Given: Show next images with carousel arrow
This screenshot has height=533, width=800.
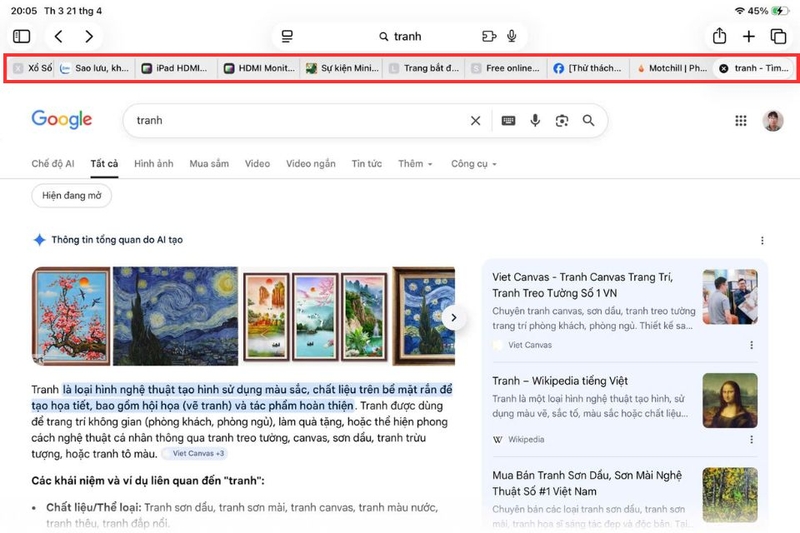Looking at the screenshot, I should pyautogui.click(x=453, y=318).
